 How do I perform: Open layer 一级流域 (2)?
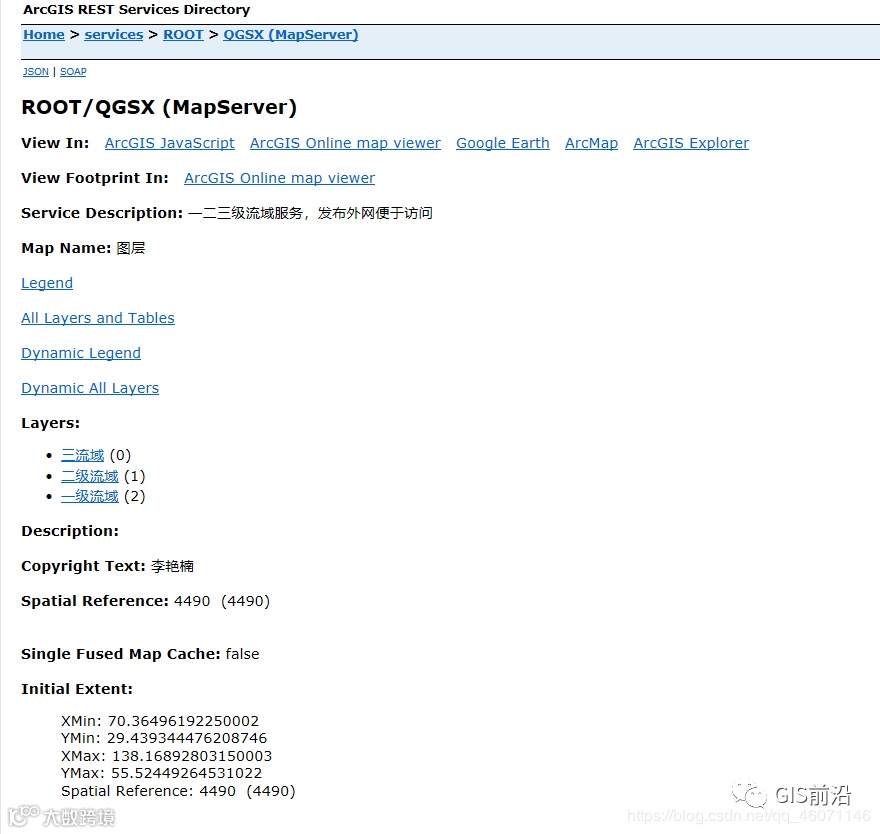tap(90, 497)
